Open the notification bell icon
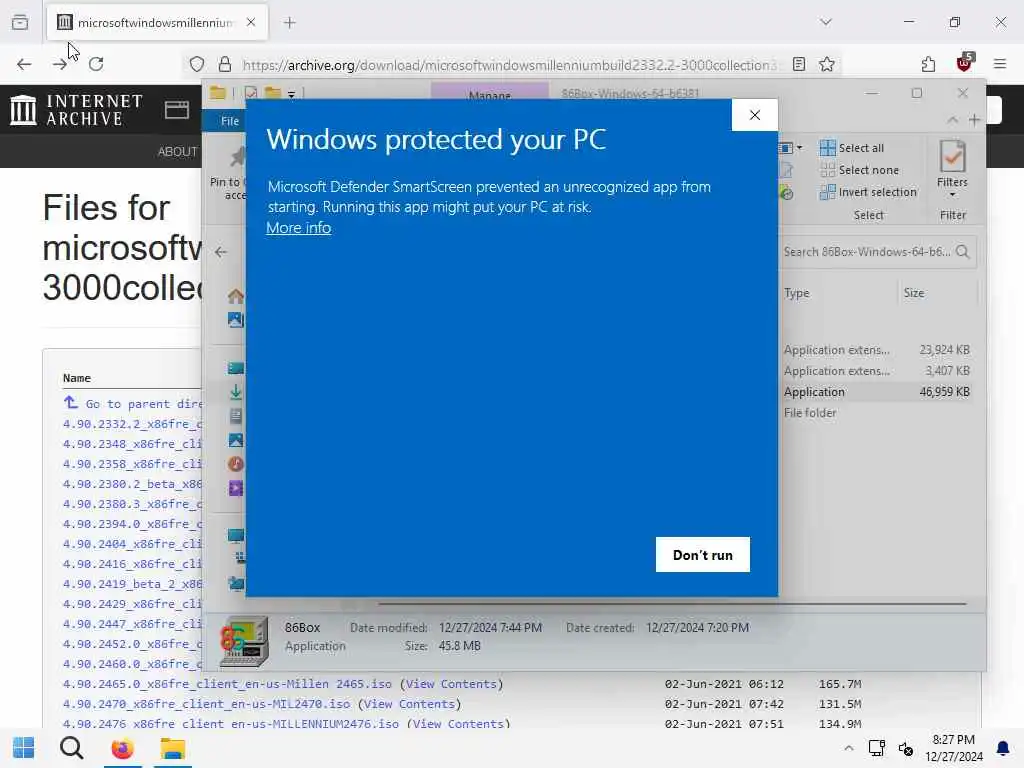Screen dimensions: 1024x768 [x=1002, y=748]
